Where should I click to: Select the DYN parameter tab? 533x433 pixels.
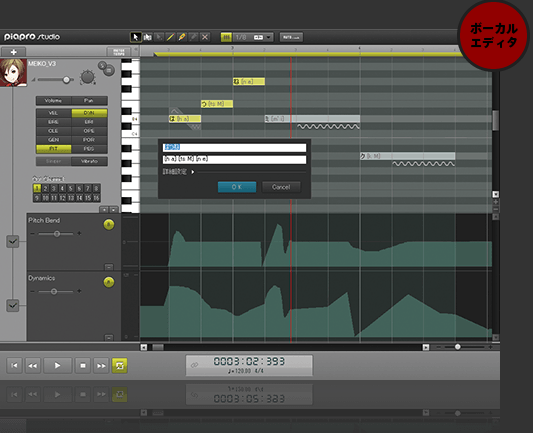click(89, 113)
